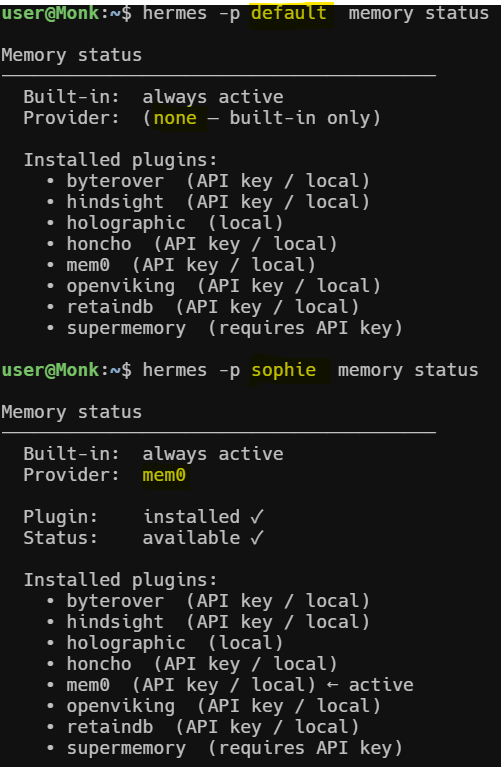Click highlighted 'default' profile in first command
The width and height of the screenshot is (501, 767).
click(x=289, y=13)
